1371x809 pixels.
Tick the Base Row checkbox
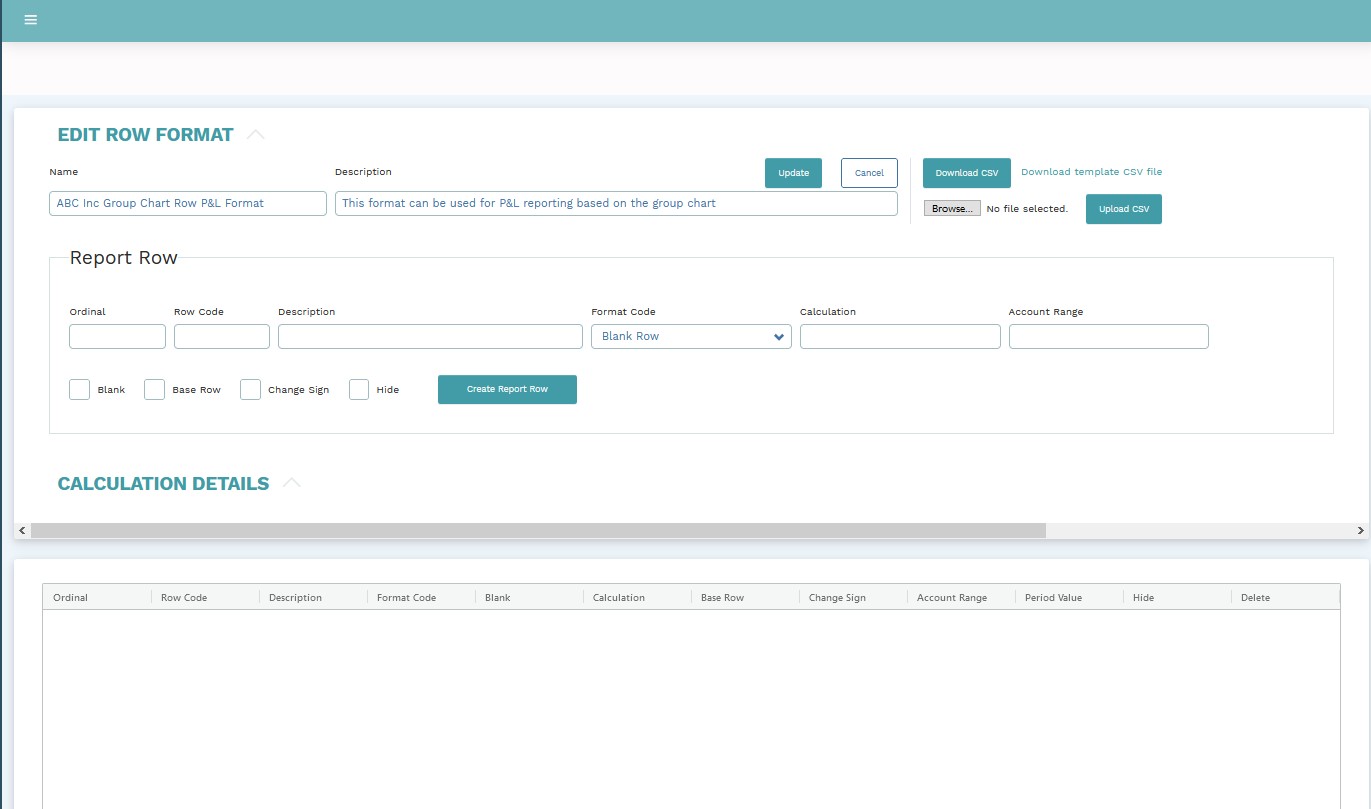(x=154, y=390)
